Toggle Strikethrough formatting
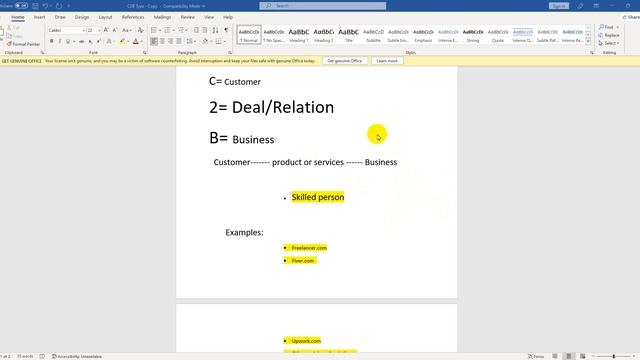 [82, 41]
